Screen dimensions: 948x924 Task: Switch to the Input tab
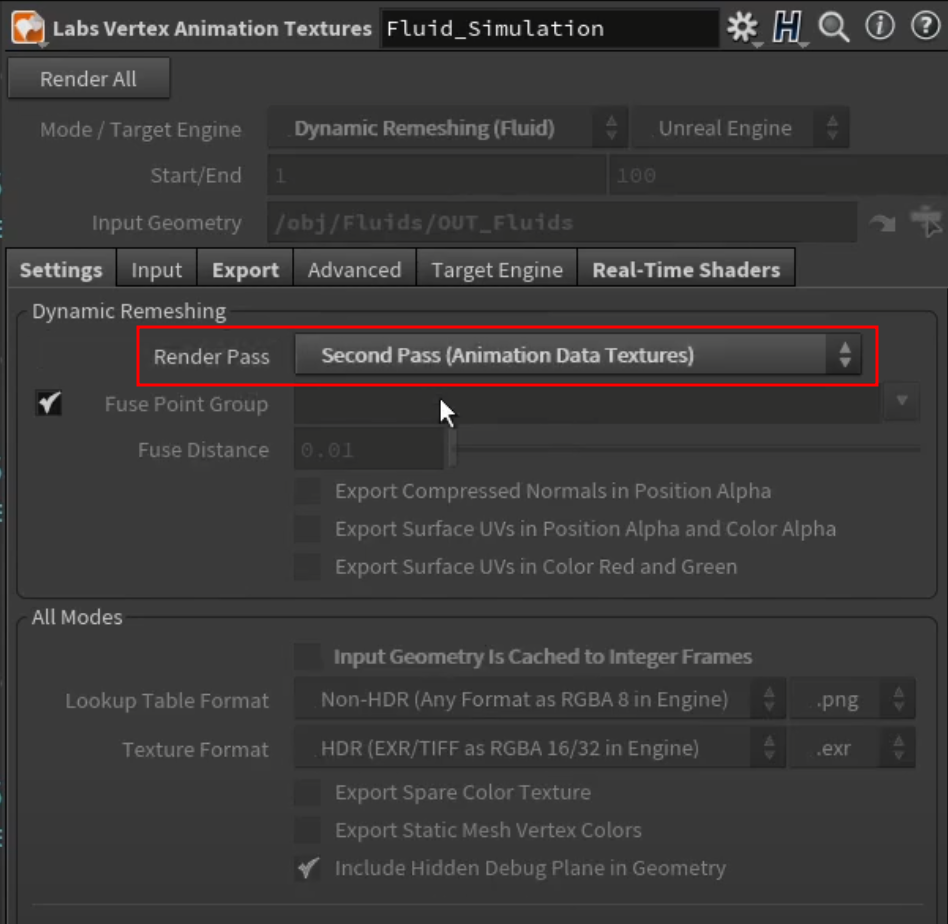(x=157, y=270)
